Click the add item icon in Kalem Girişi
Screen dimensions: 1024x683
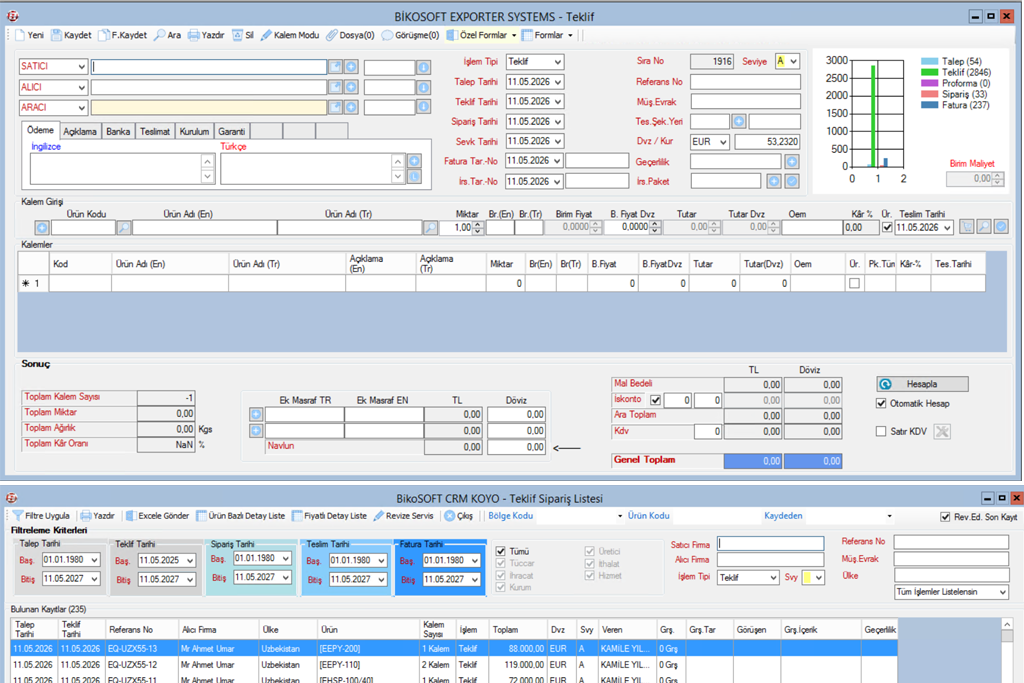pos(42,227)
